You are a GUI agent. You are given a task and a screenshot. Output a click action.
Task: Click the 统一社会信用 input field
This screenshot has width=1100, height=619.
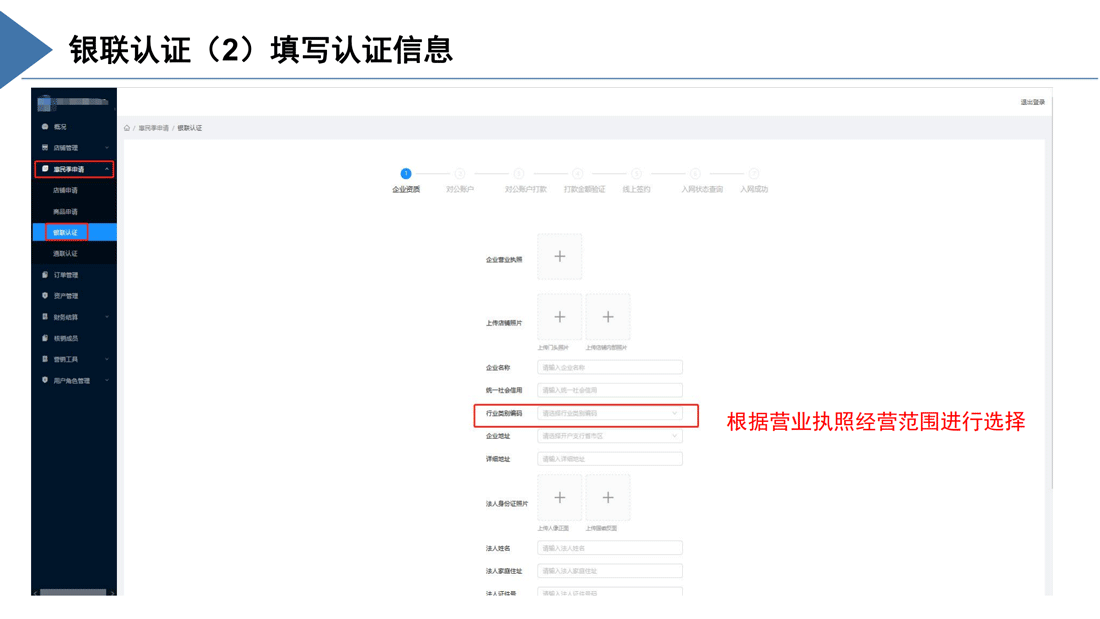[610, 390]
